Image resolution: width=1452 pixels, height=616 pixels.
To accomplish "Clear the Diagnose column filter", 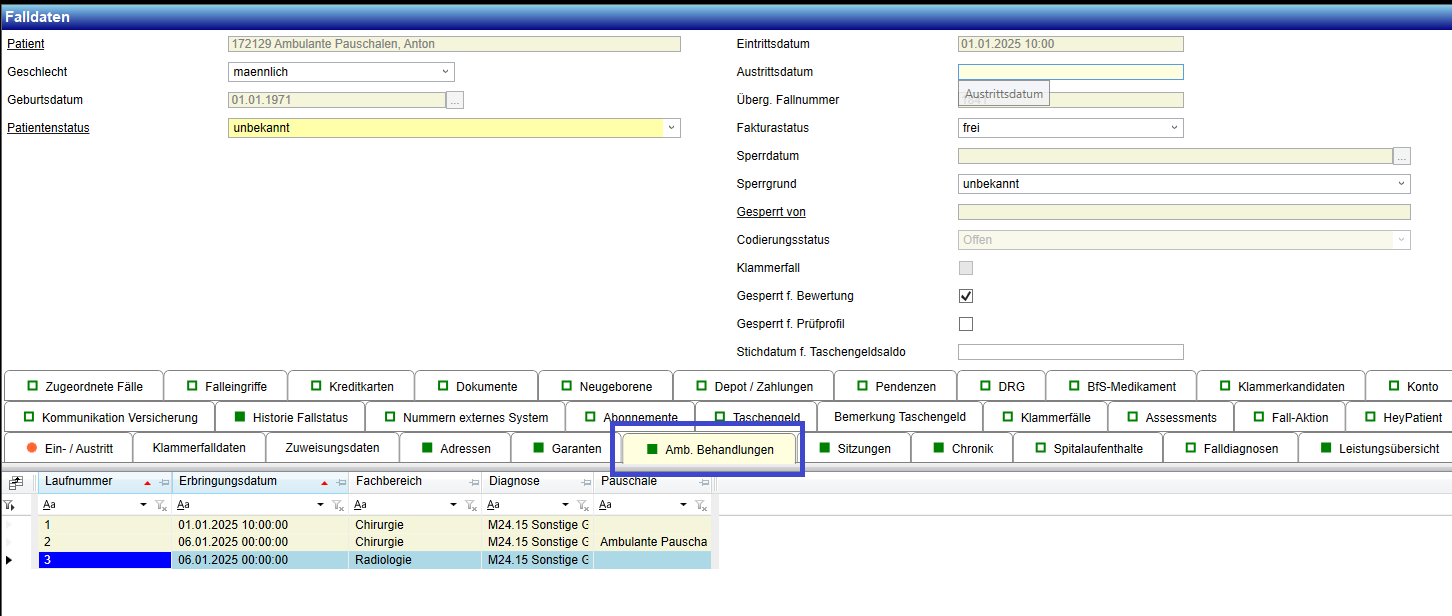I will [x=583, y=506].
